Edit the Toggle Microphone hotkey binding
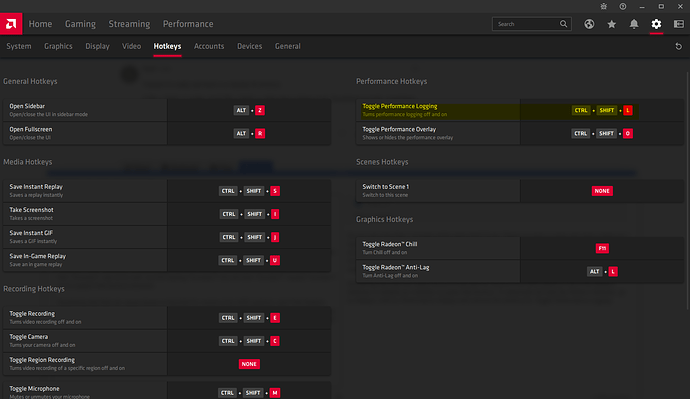 coord(249,393)
